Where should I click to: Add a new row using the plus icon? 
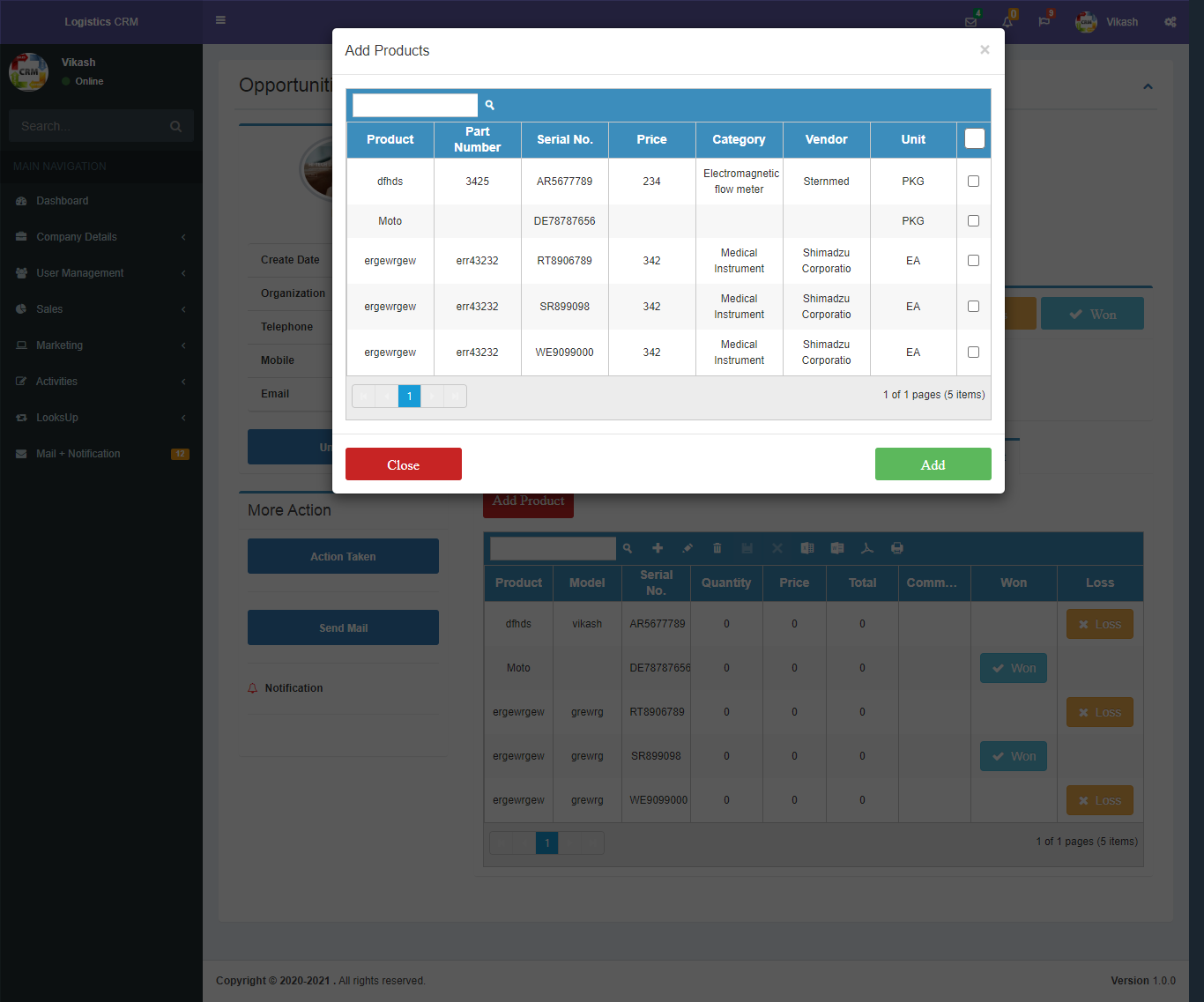(658, 547)
